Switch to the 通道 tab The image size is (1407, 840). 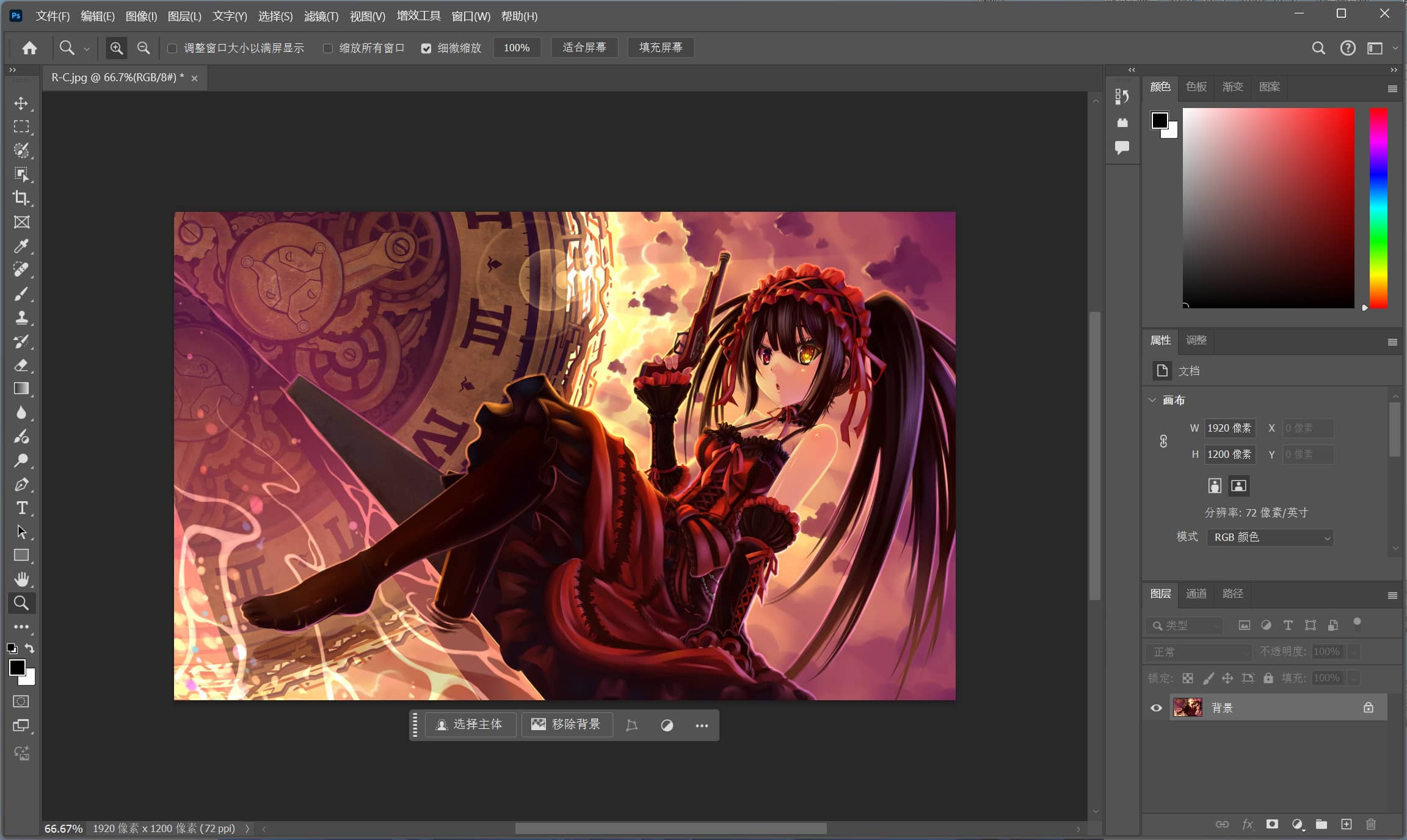pos(1196,593)
